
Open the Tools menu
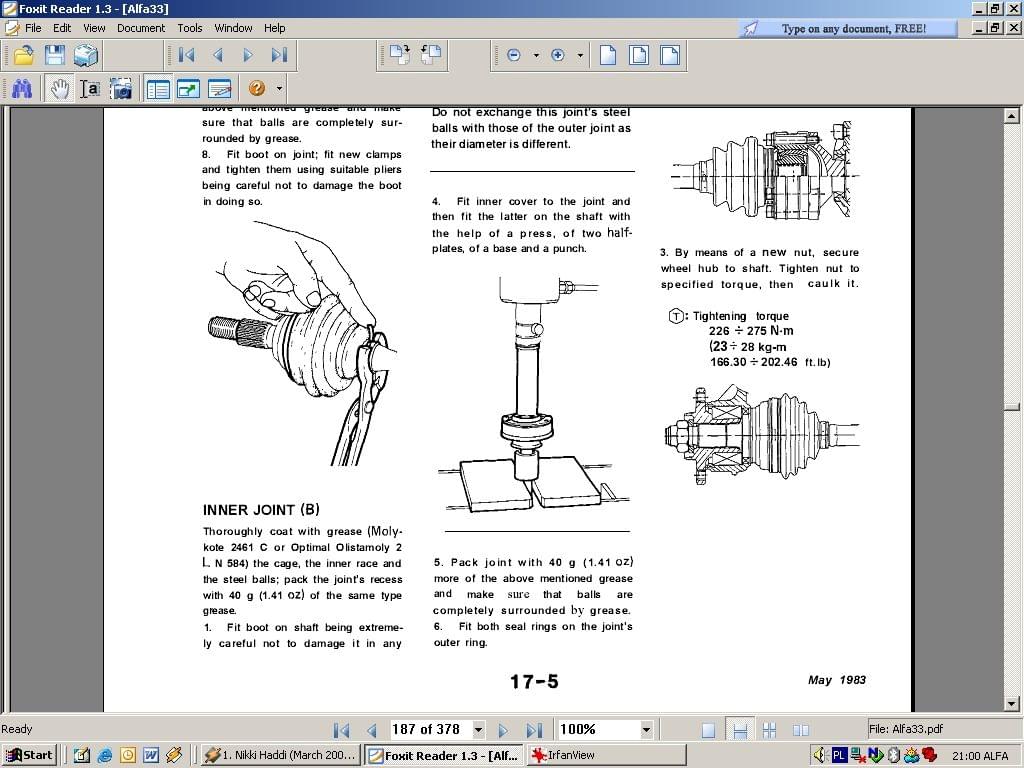pos(190,28)
